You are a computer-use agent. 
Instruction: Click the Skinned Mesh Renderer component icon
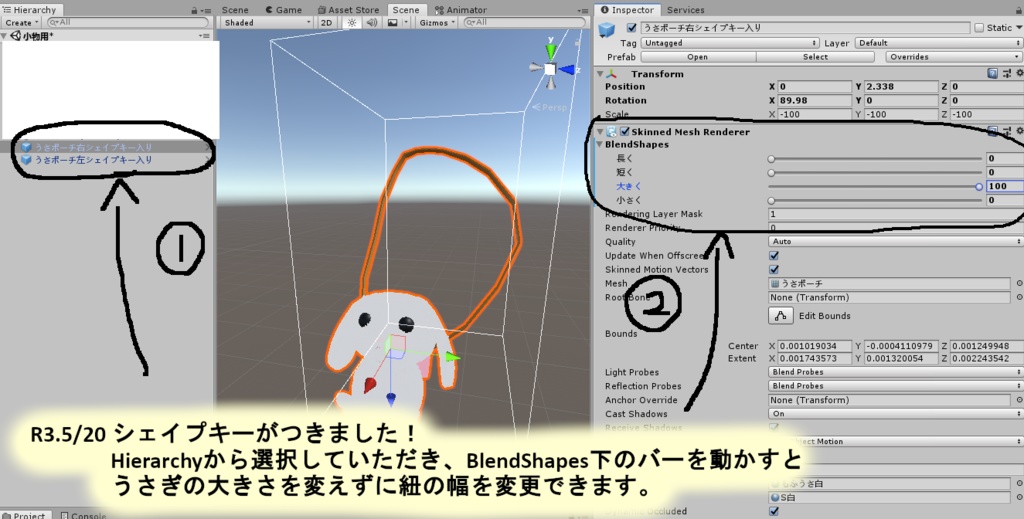(612, 131)
